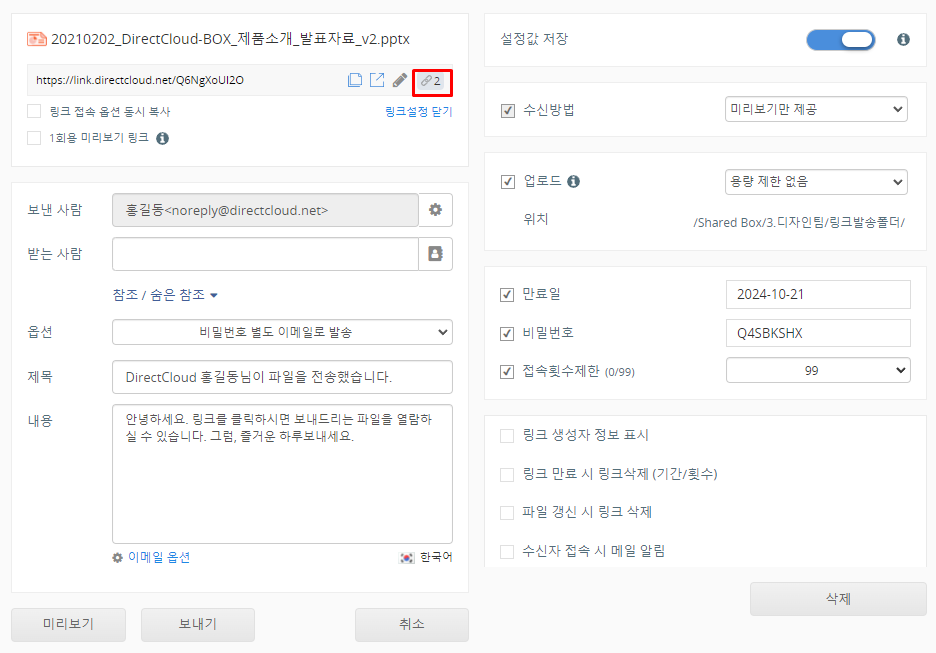Expand 참조 / 숨은 참조 fields

[x=165, y=295]
